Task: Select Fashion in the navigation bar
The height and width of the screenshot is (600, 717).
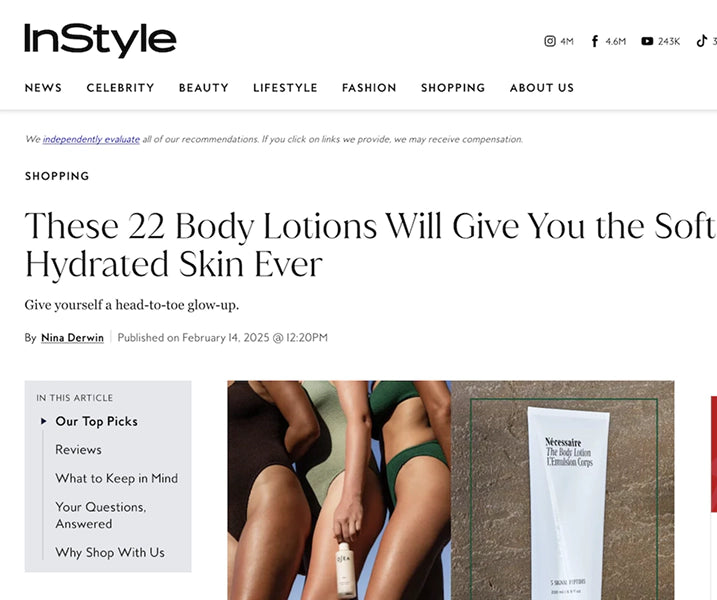Action: pos(369,88)
